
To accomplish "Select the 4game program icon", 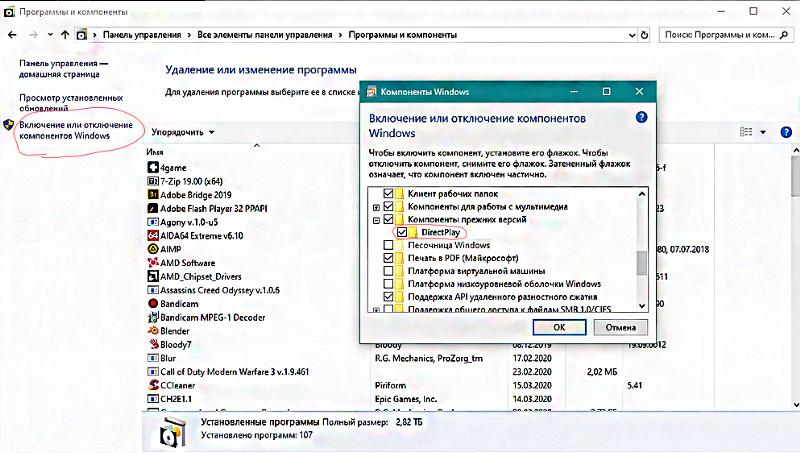I will pyautogui.click(x=153, y=167).
